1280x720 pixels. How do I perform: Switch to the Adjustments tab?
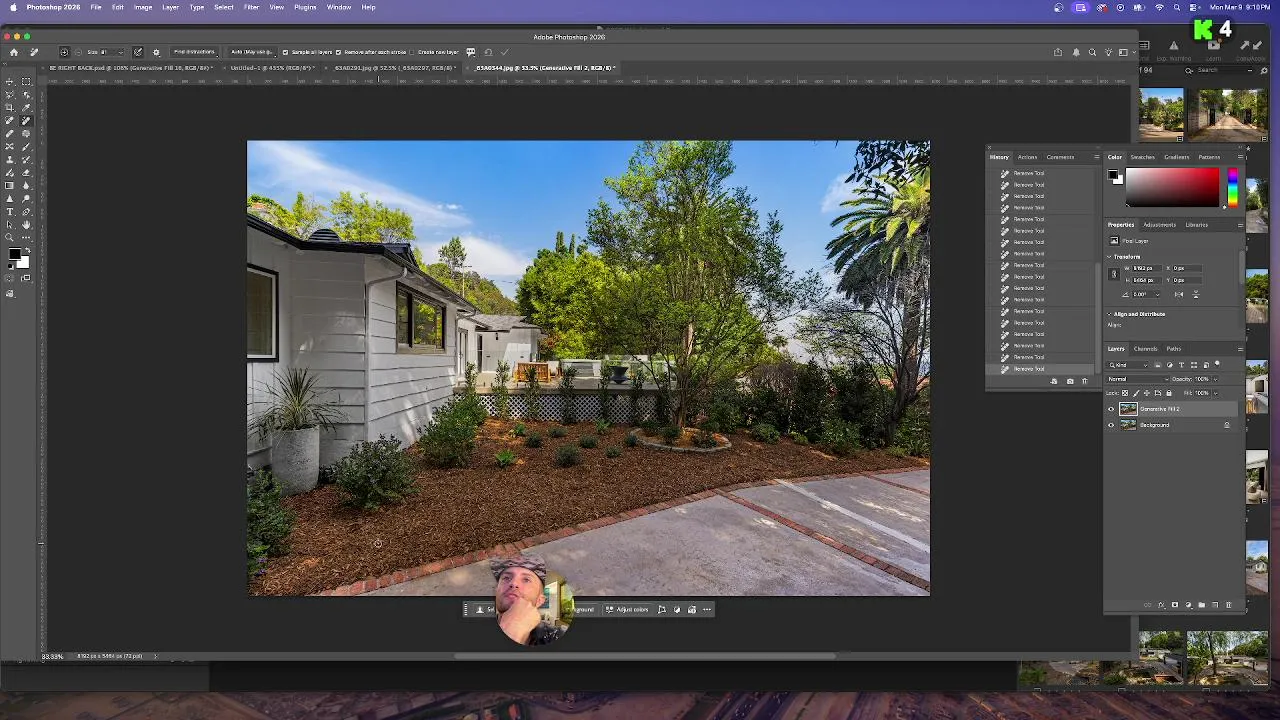(1159, 225)
